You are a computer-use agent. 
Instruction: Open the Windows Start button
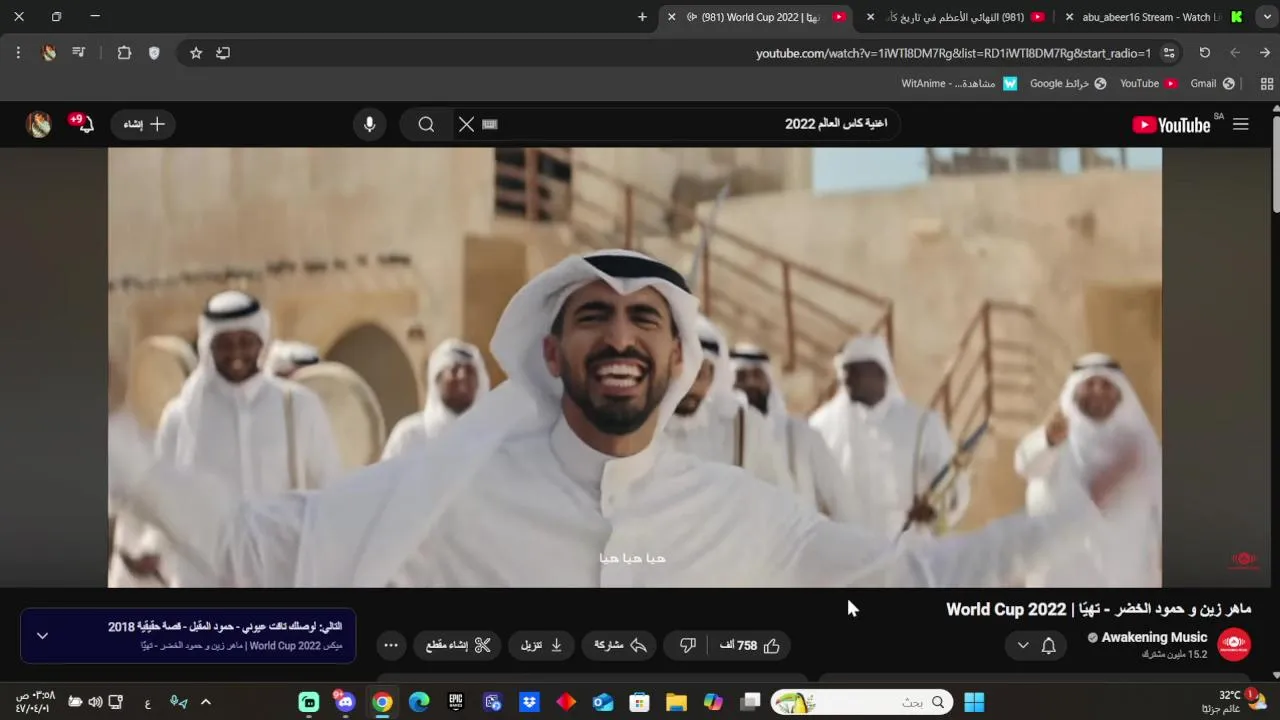[974, 702]
